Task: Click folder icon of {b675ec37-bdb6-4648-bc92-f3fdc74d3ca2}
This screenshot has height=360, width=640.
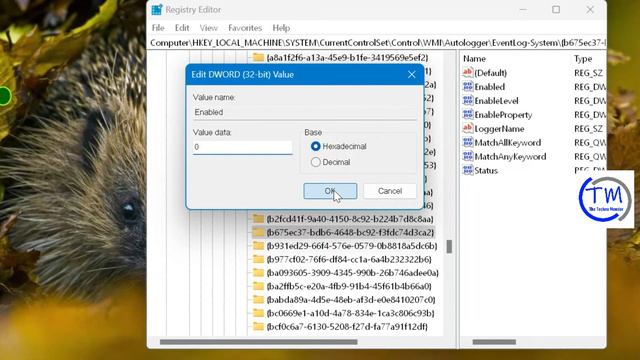Action: [258, 232]
